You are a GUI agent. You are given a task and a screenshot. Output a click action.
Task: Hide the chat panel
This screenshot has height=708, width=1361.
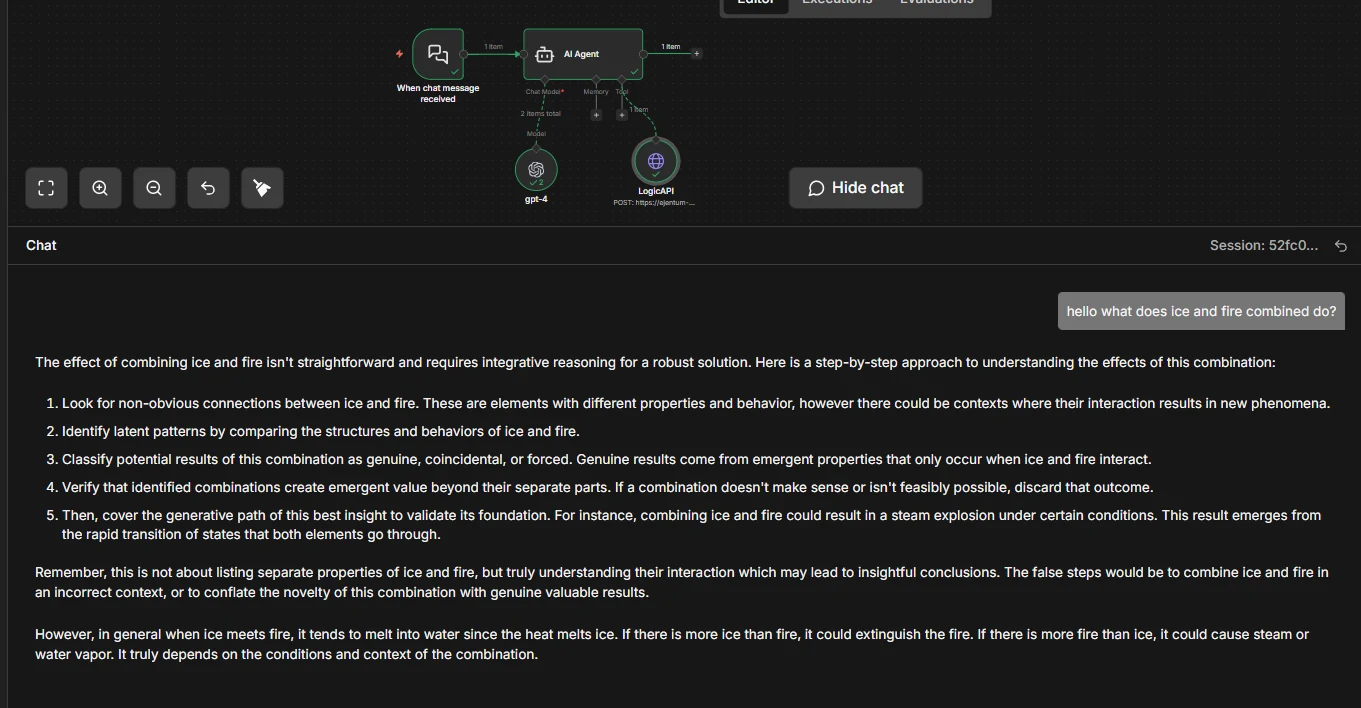pyautogui.click(x=855, y=188)
